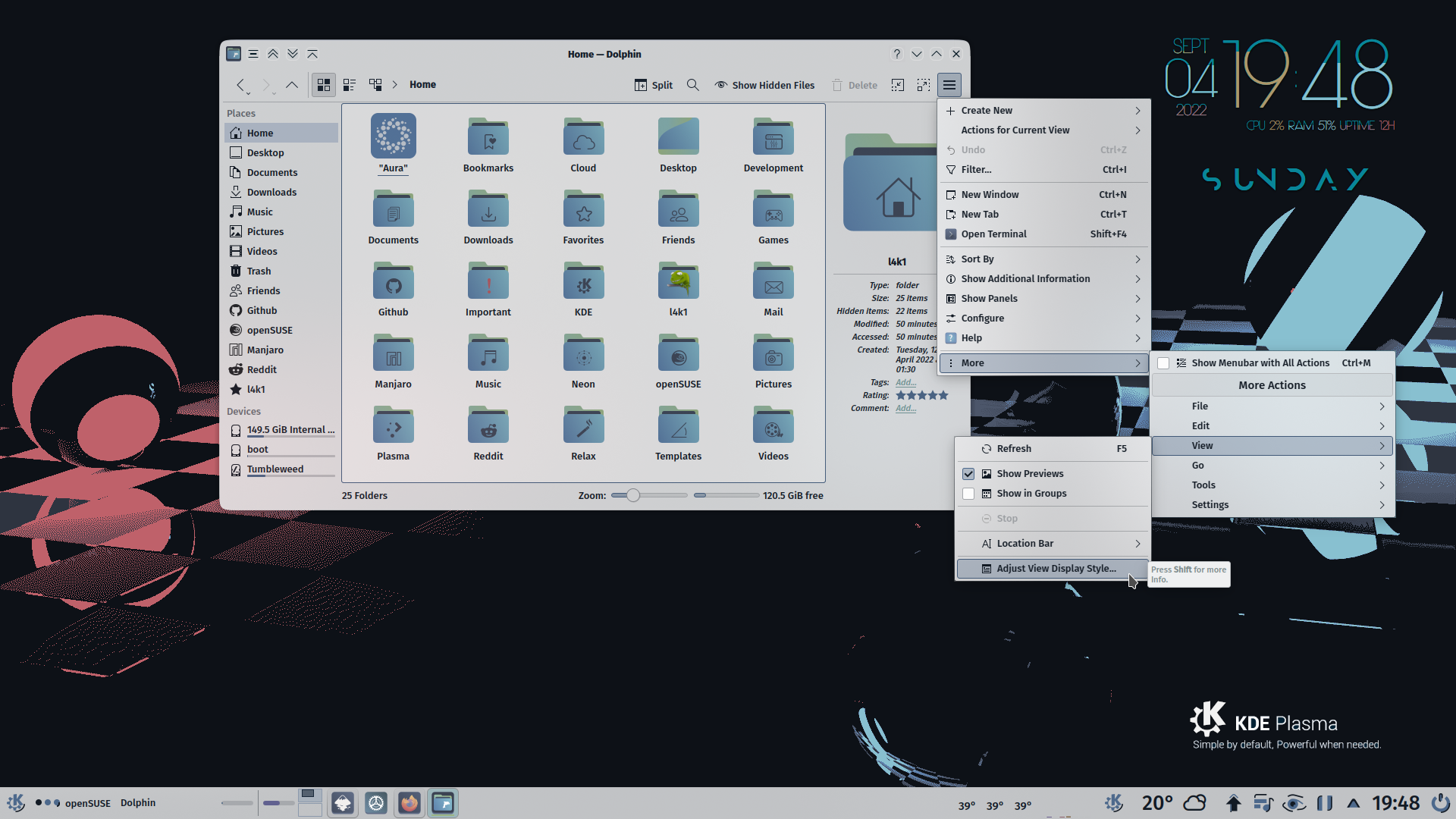Set the star rating for l4k1
The height and width of the screenshot is (819, 1456).
921,396
